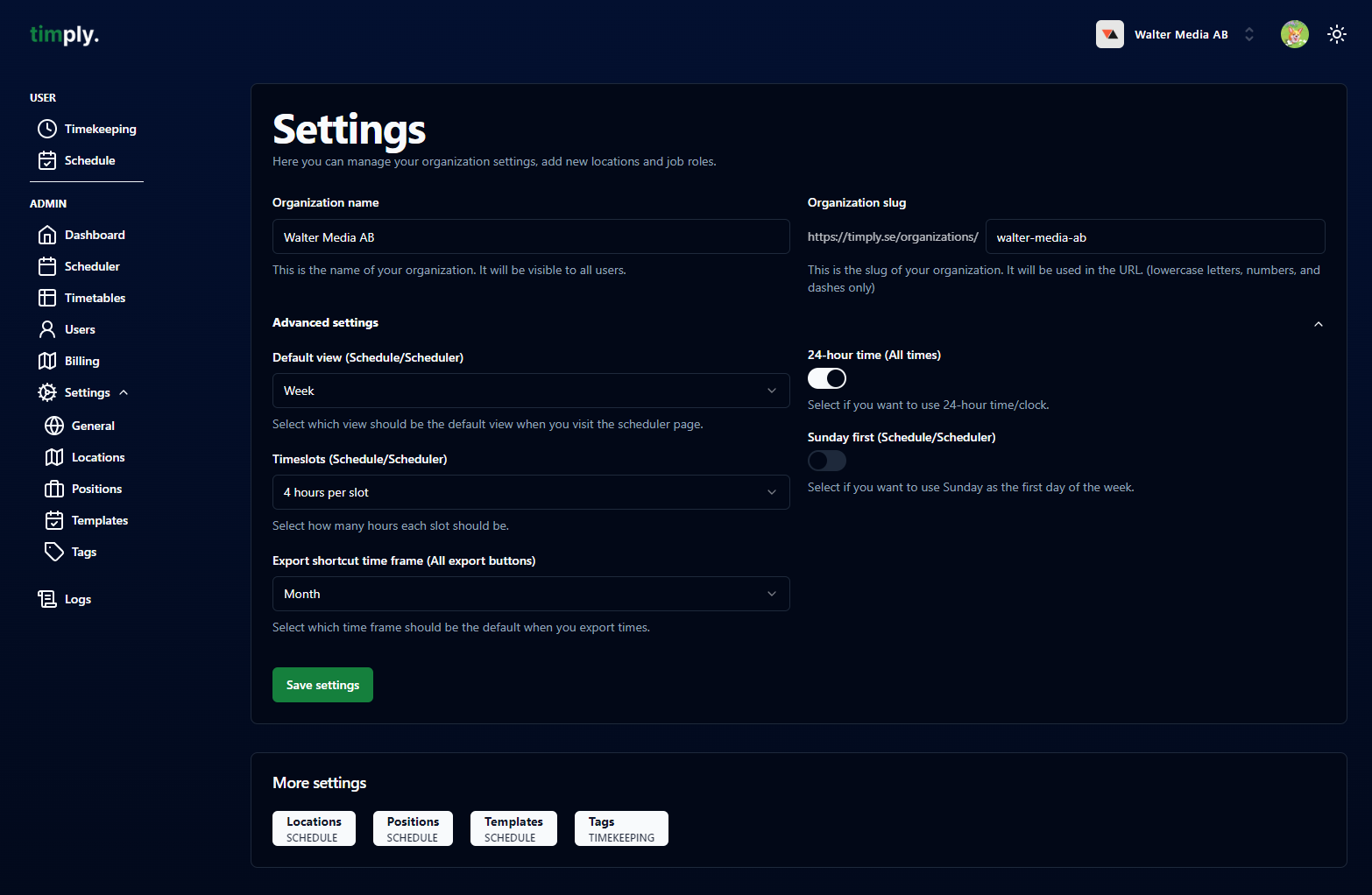The height and width of the screenshot is (895, 1372).
Task: Click the Billing map icon
Action: tap(47, 361)
